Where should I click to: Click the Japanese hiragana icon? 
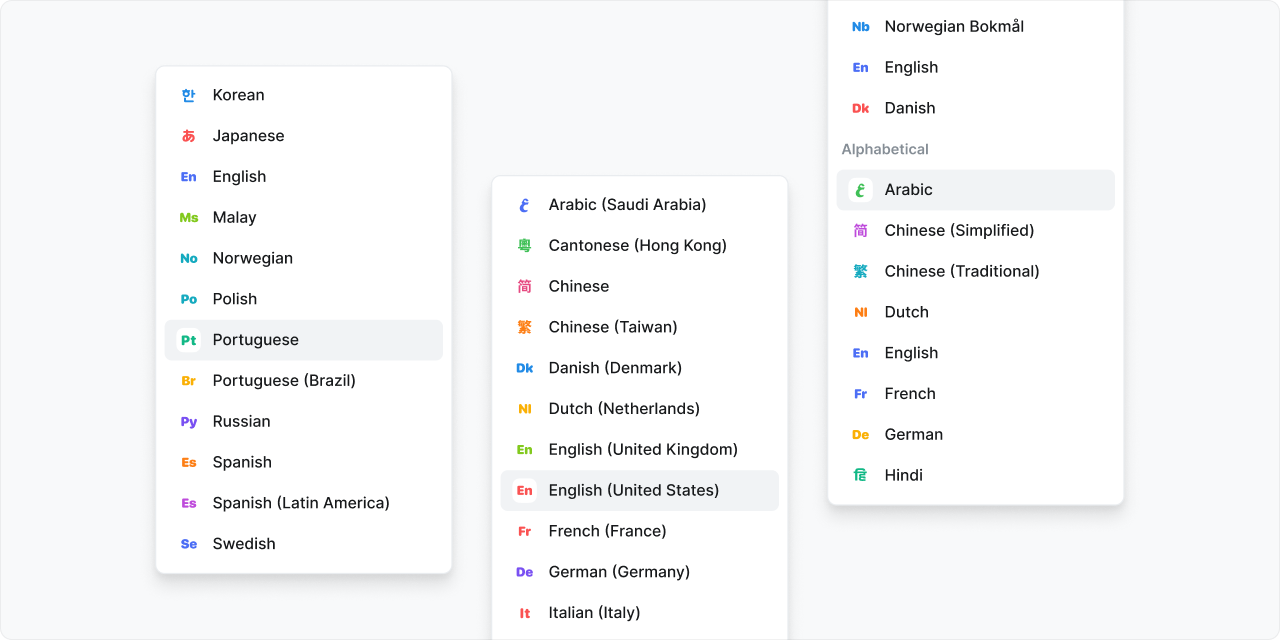pos(189,136)
